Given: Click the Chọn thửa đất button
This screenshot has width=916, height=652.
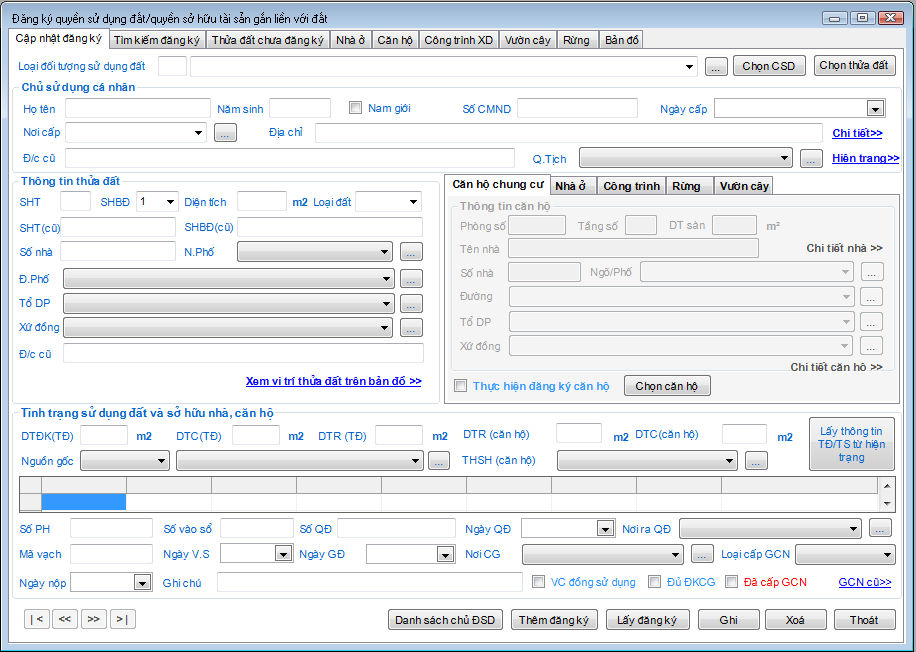Looking at the screenshot, I should (853, 66).
